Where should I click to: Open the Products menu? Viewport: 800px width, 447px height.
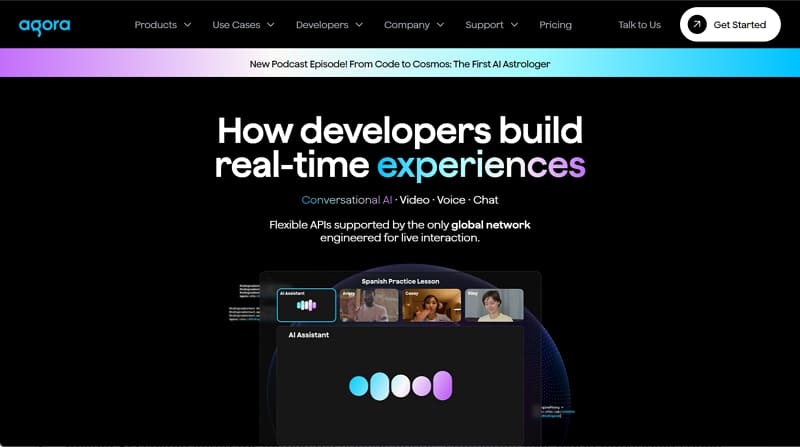click(x=156, y=24)
